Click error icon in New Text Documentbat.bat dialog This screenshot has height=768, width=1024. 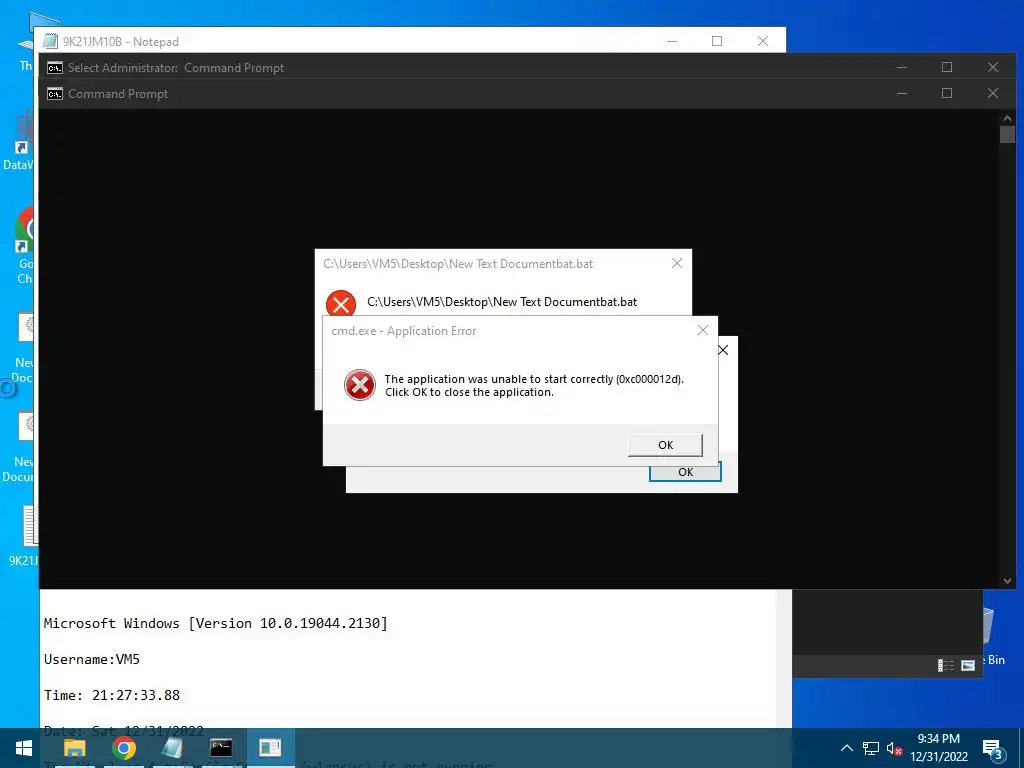341,304
